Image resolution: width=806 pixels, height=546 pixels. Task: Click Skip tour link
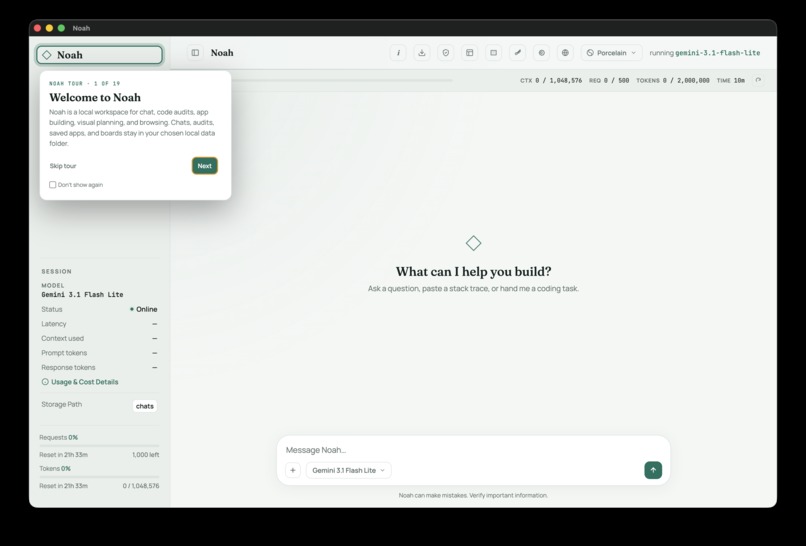click(63, 166)
